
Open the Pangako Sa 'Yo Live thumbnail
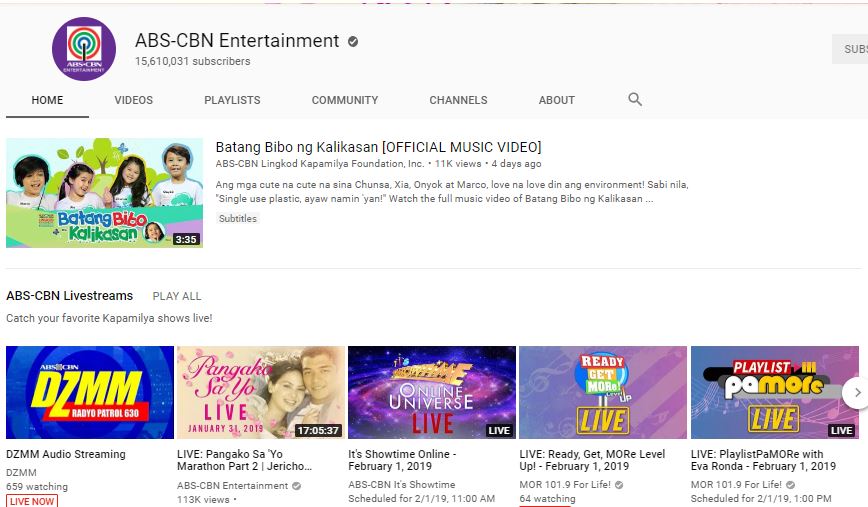click(x=261, y=392)
